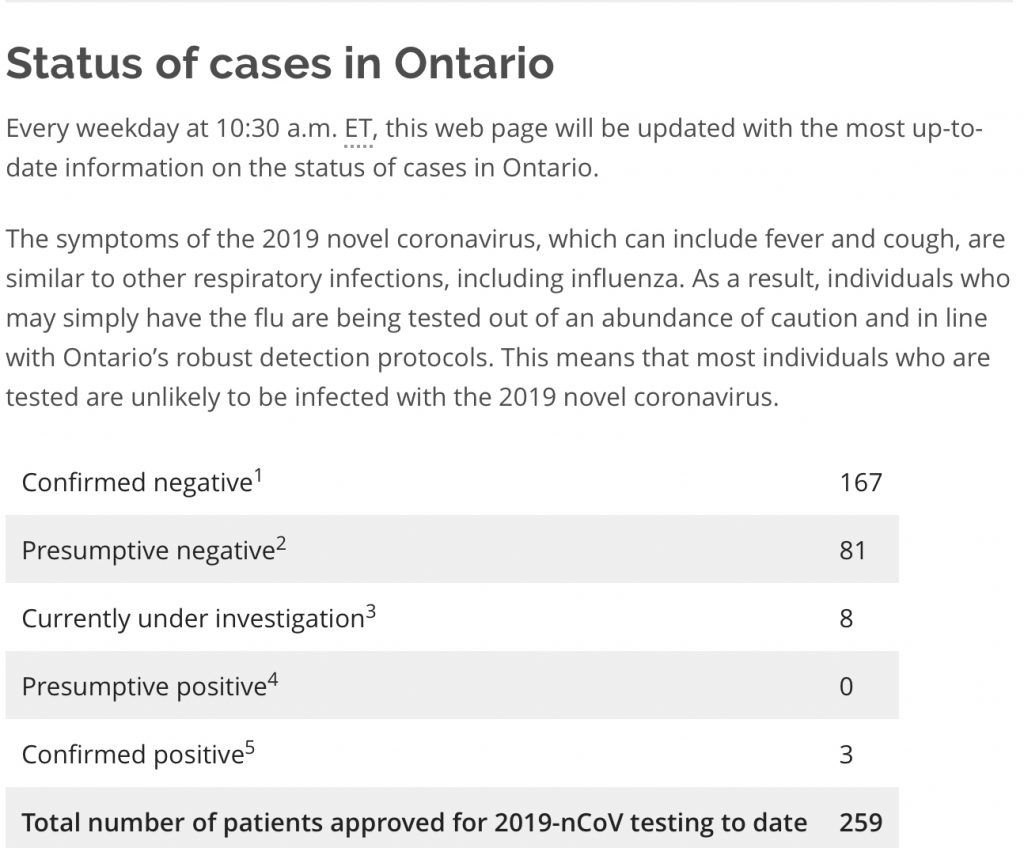Click the dotted-underlined ET abbreviation
1024x848 pixels.
tap(358, 129)
